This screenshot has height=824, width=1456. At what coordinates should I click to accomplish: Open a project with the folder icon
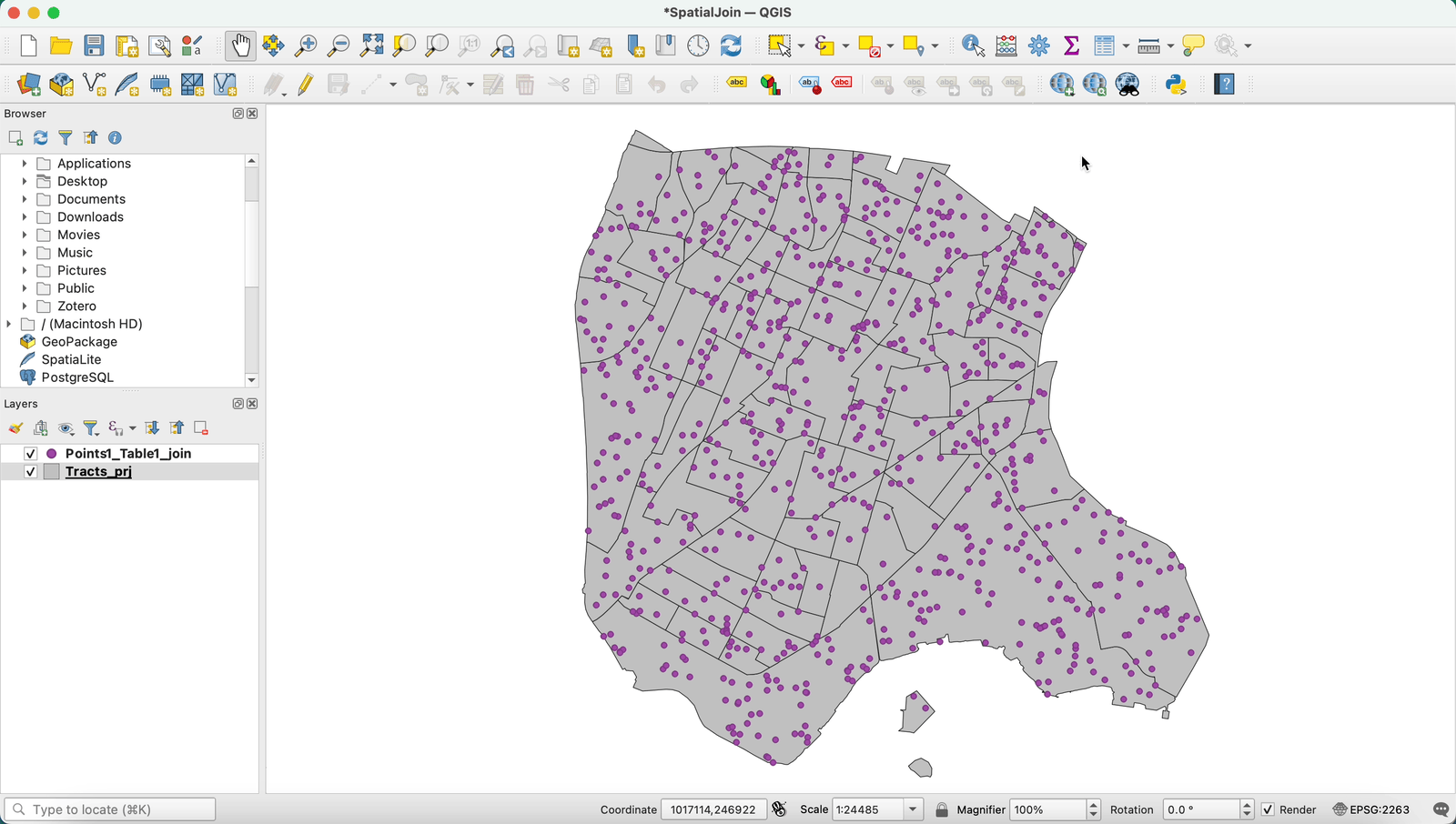click(61, 45)
